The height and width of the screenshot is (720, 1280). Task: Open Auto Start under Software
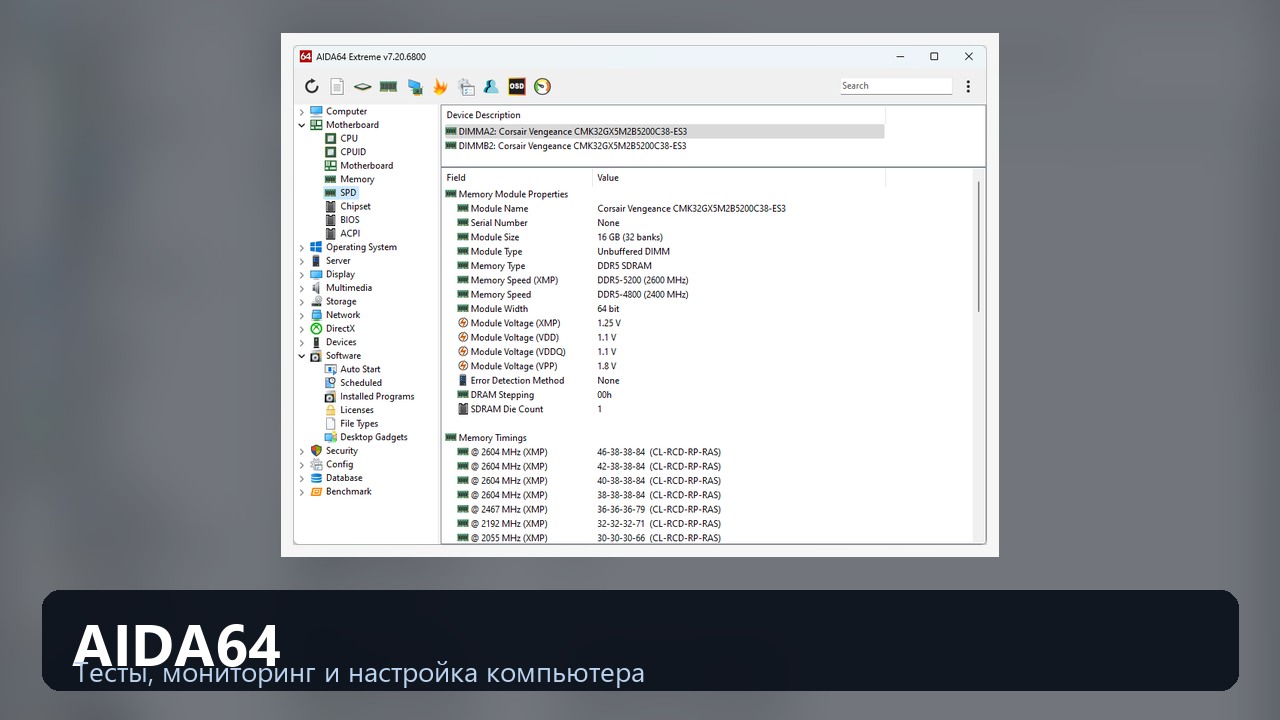click(353, 369)
